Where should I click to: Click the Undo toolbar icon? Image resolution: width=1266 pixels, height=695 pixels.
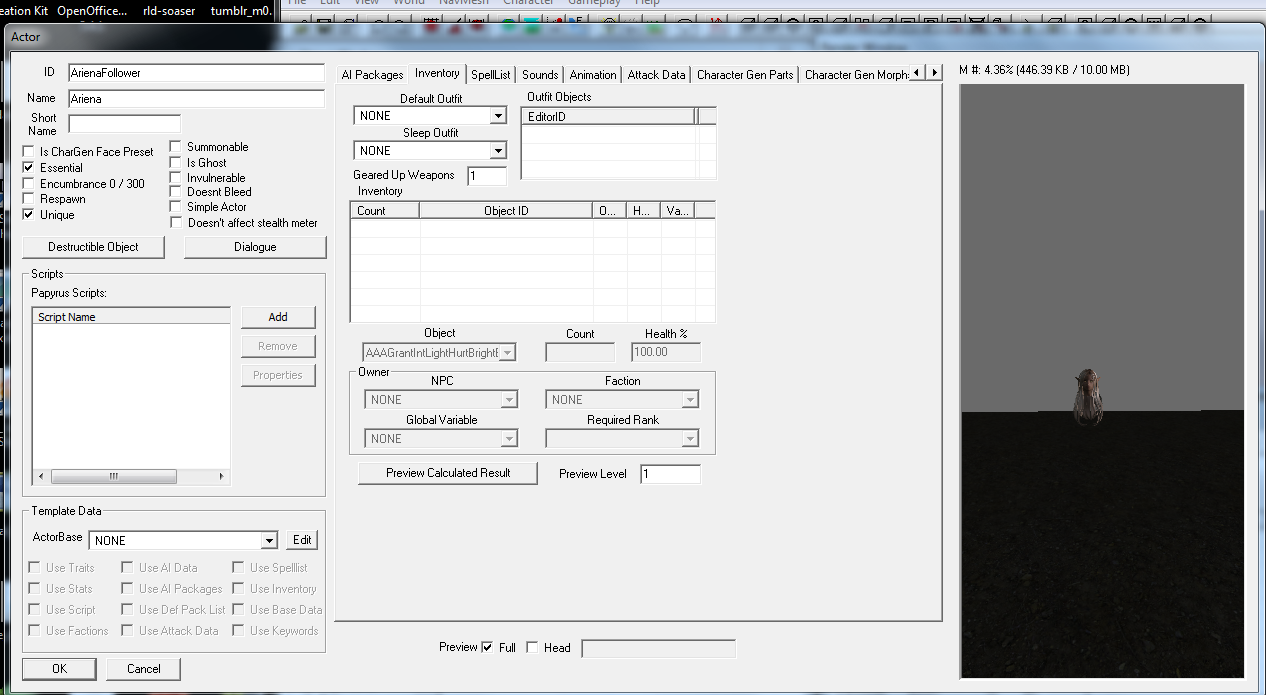coord(375,20)
